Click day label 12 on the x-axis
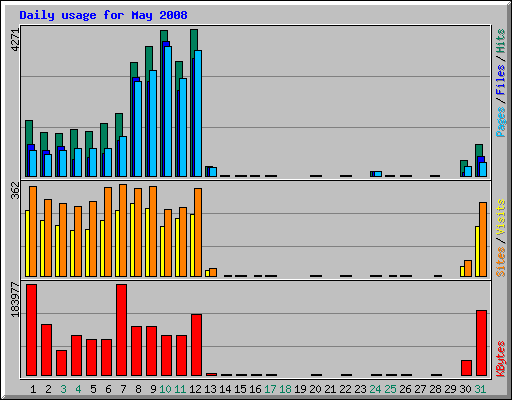Viewport: 512px width, 400px height. [x=195, y=389]
